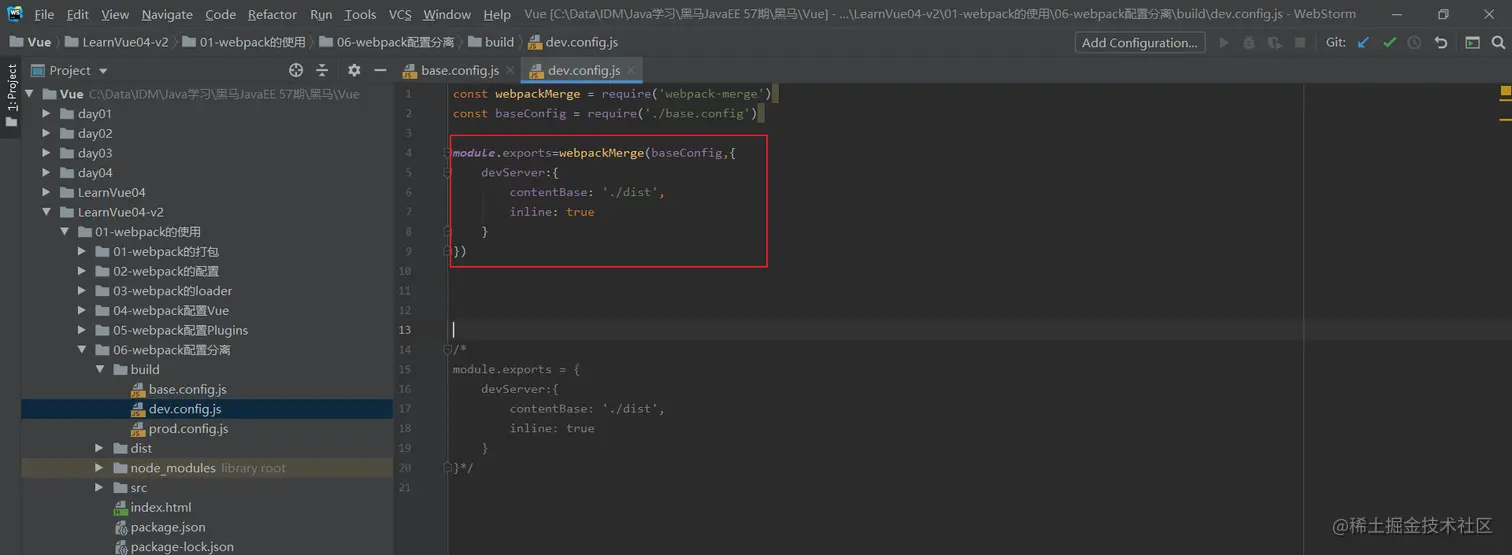Click the dev.config.js breadcrumb
The image size is (1512, 555).
pos(572,42)
